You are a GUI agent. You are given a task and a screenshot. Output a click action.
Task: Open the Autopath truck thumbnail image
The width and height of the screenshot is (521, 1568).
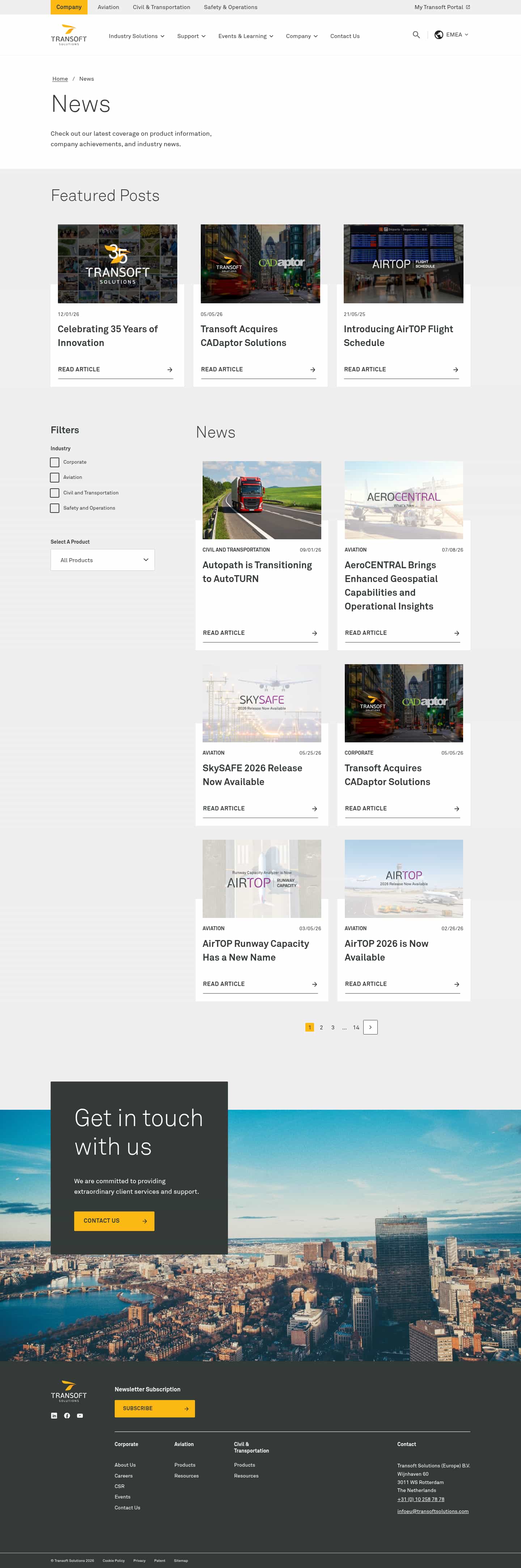[x=262, y=500]
